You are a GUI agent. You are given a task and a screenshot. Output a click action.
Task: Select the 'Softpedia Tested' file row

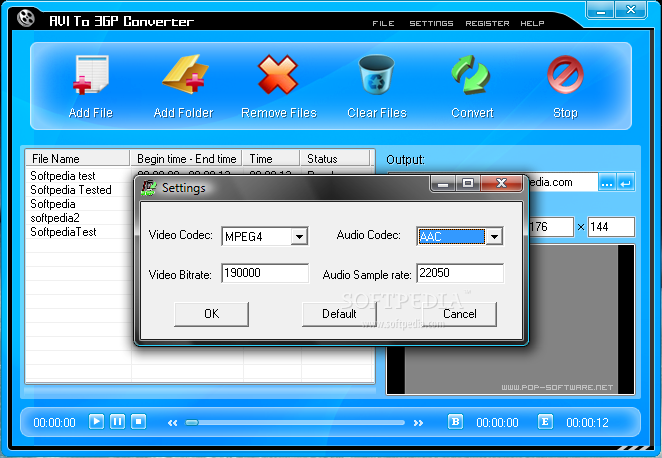pyautogui.click(x=79, y=190)
